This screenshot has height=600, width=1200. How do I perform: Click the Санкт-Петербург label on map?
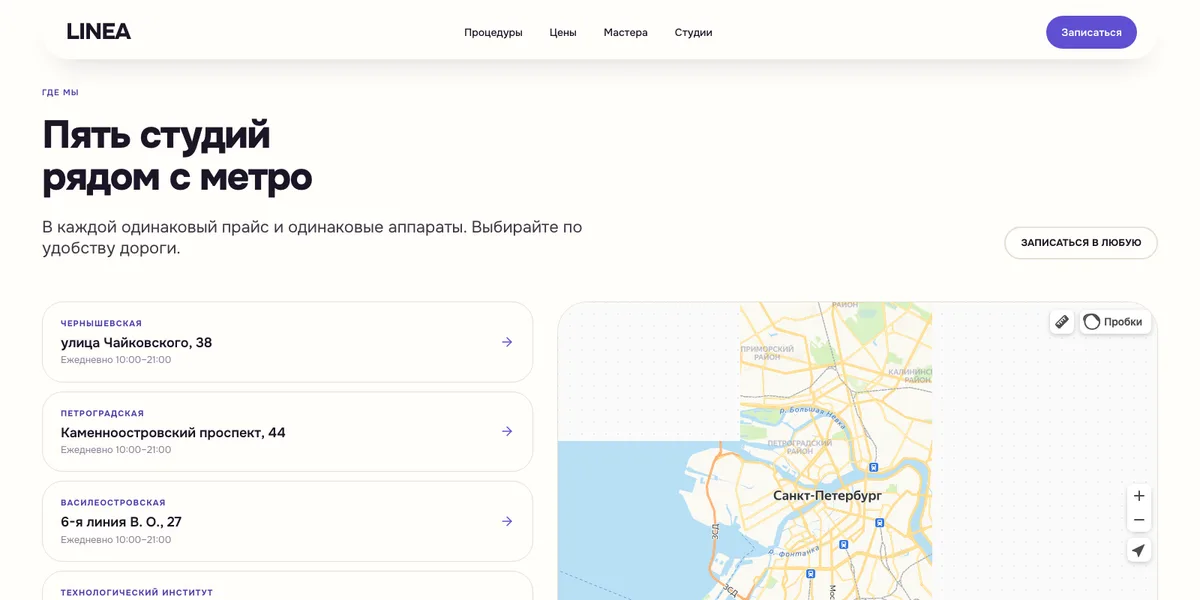click(x=827, y=496)
